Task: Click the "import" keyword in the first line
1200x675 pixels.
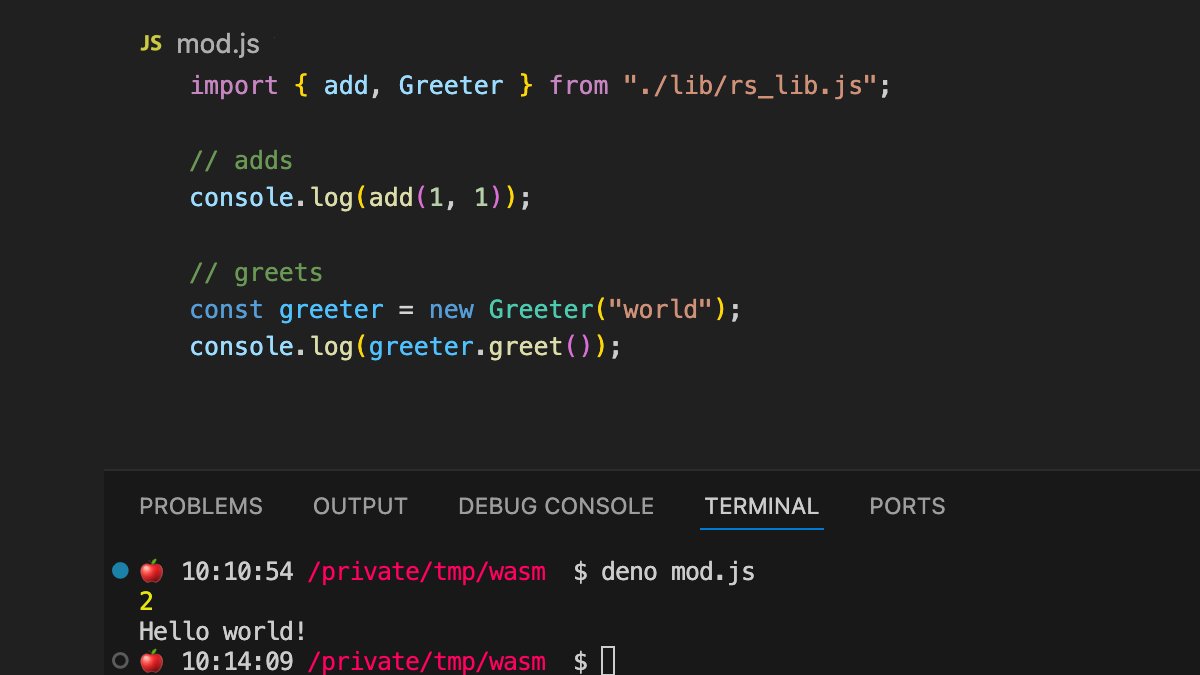Action: pyautogui.click(x=234, y=85)
